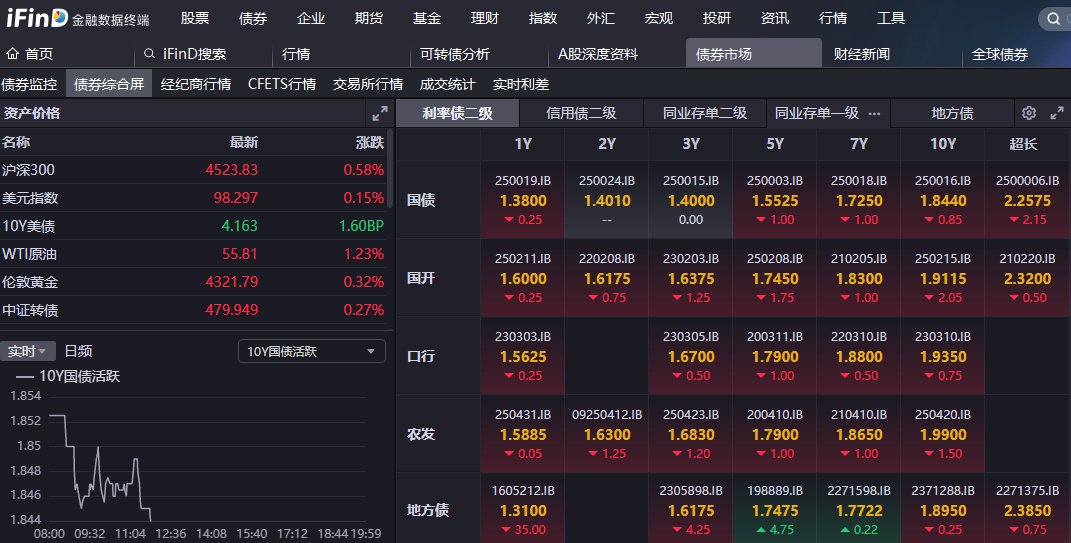The width and height of the screenshot is (1071, 543).
Task: Open the 投研 menu
Action: pos(717,18)
